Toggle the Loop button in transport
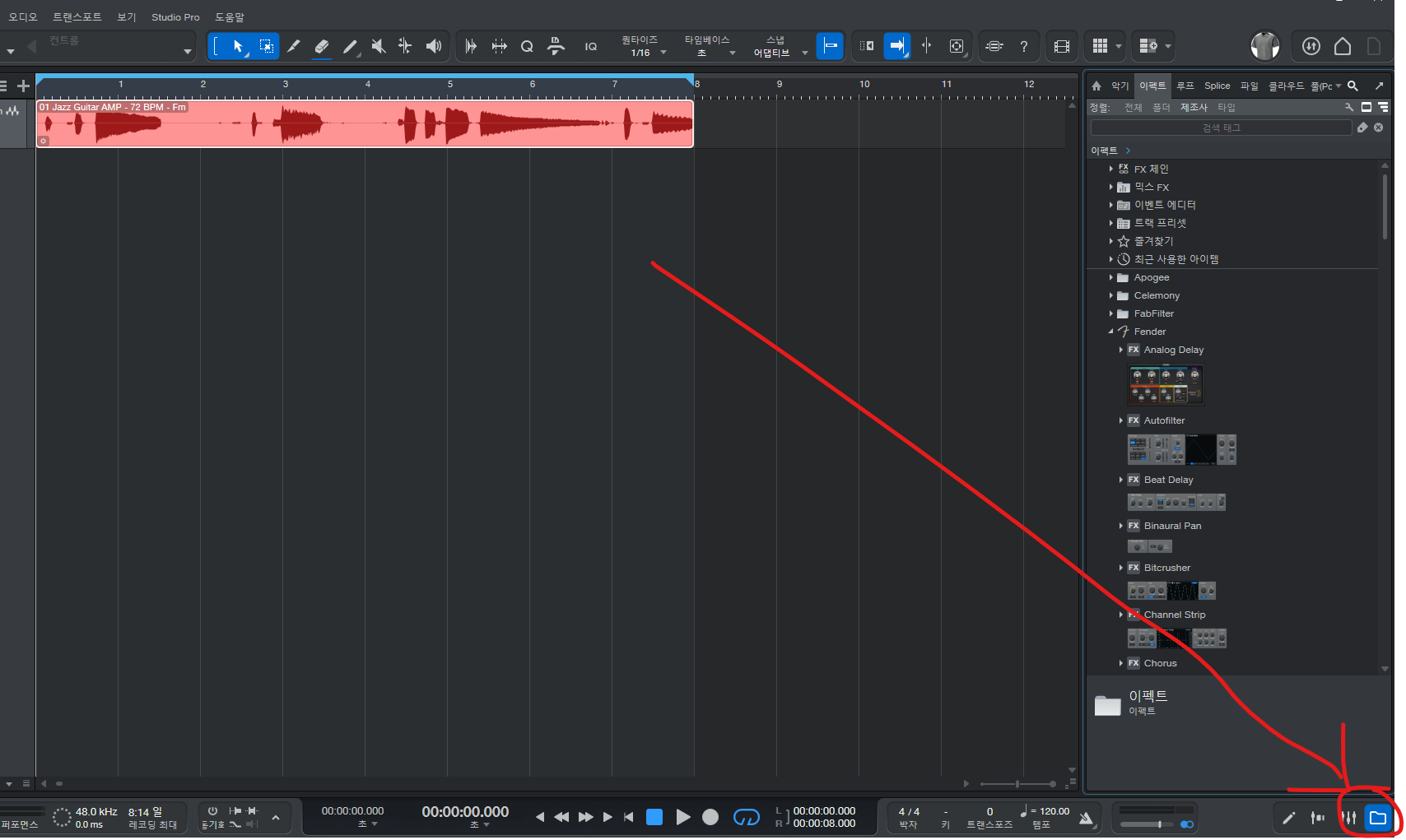This screenshot has width=1406, height=840. coord(746,817)
